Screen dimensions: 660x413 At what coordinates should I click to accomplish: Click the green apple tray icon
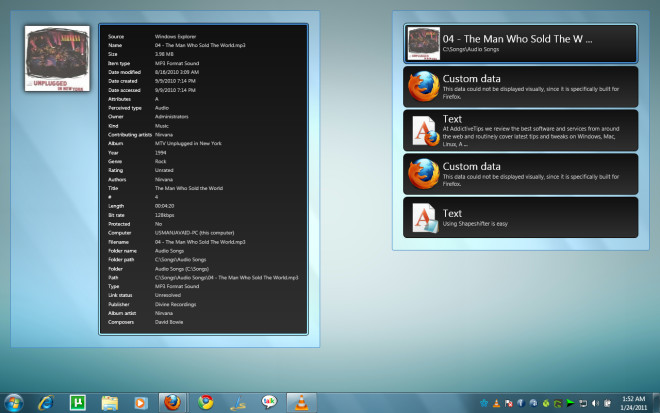546,403
